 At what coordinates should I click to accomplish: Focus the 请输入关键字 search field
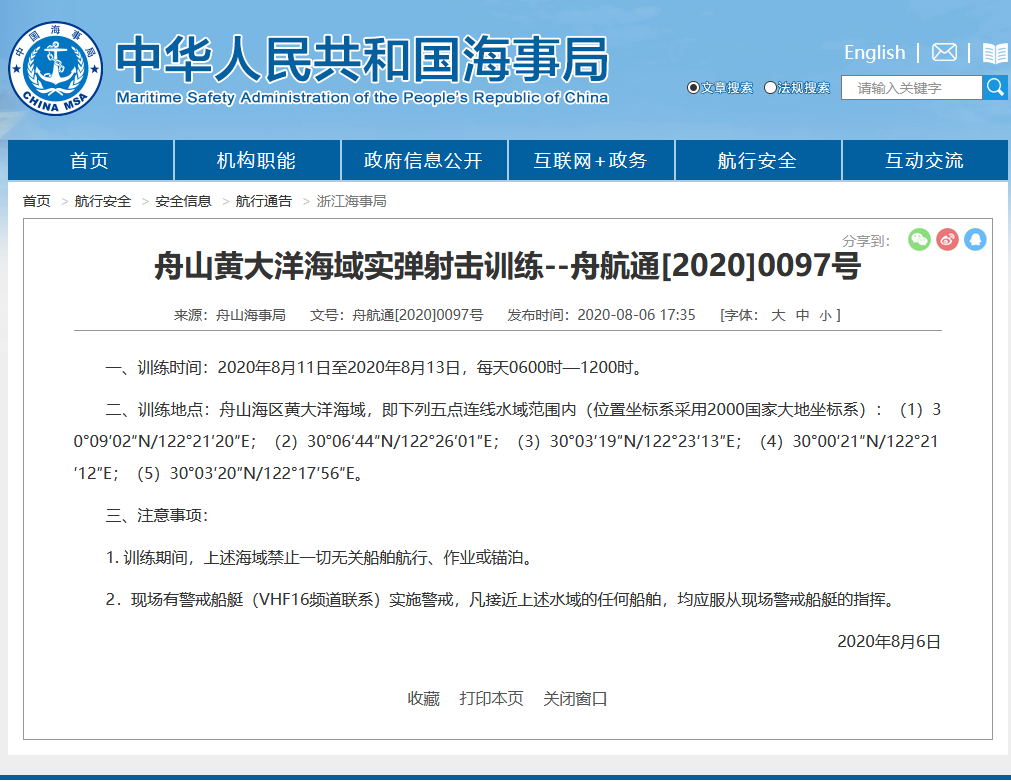(x=912, y=88)
